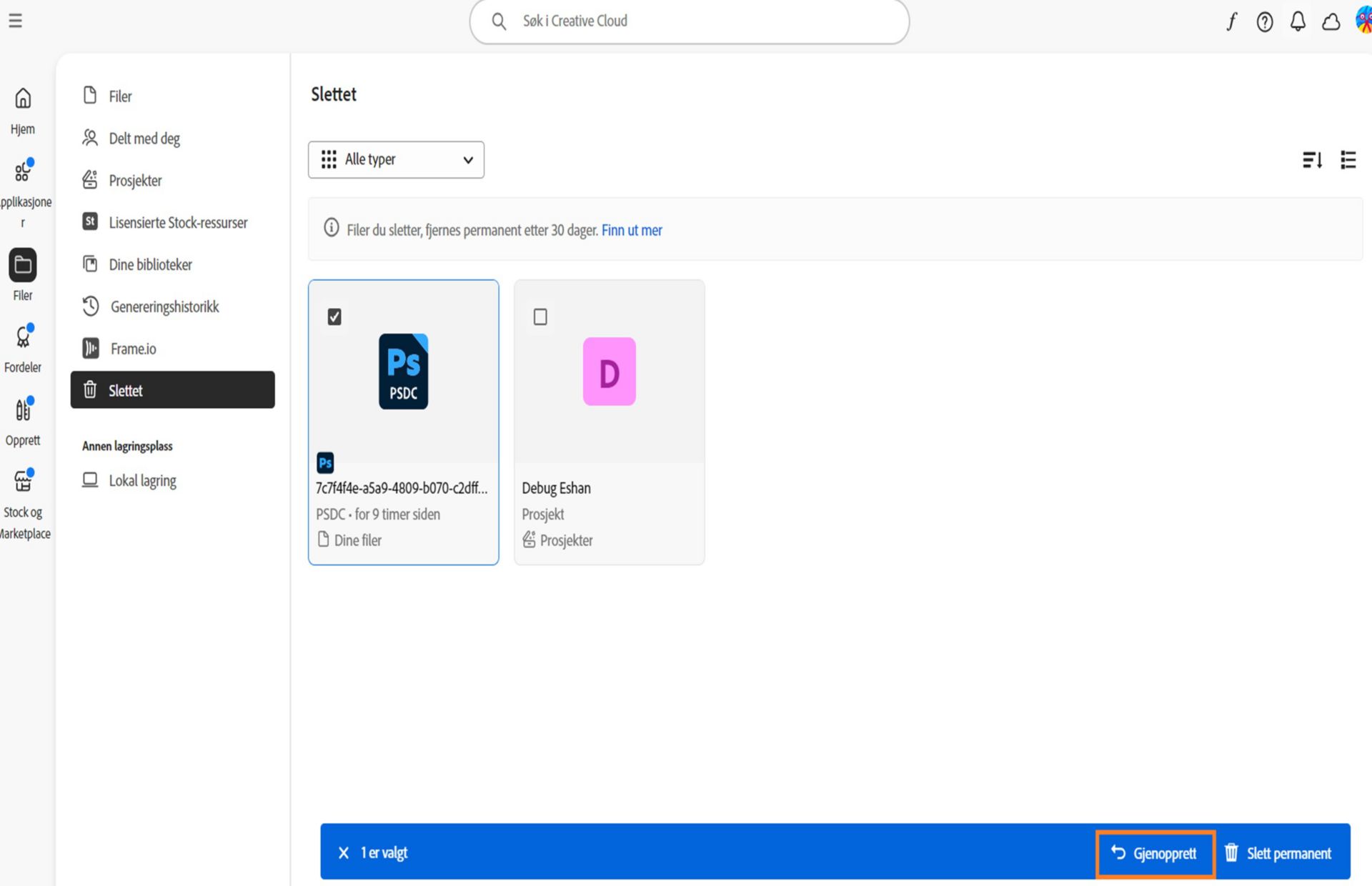Click the Gjenopprett button
Viewport: 1372px width, 886px height.
(x=1155, y=853)
